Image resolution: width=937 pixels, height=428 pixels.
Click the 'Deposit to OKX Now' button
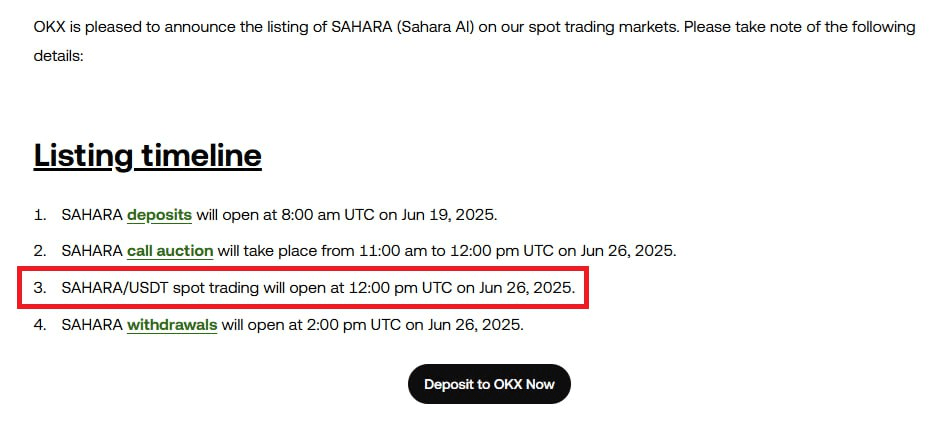(489, 384)
